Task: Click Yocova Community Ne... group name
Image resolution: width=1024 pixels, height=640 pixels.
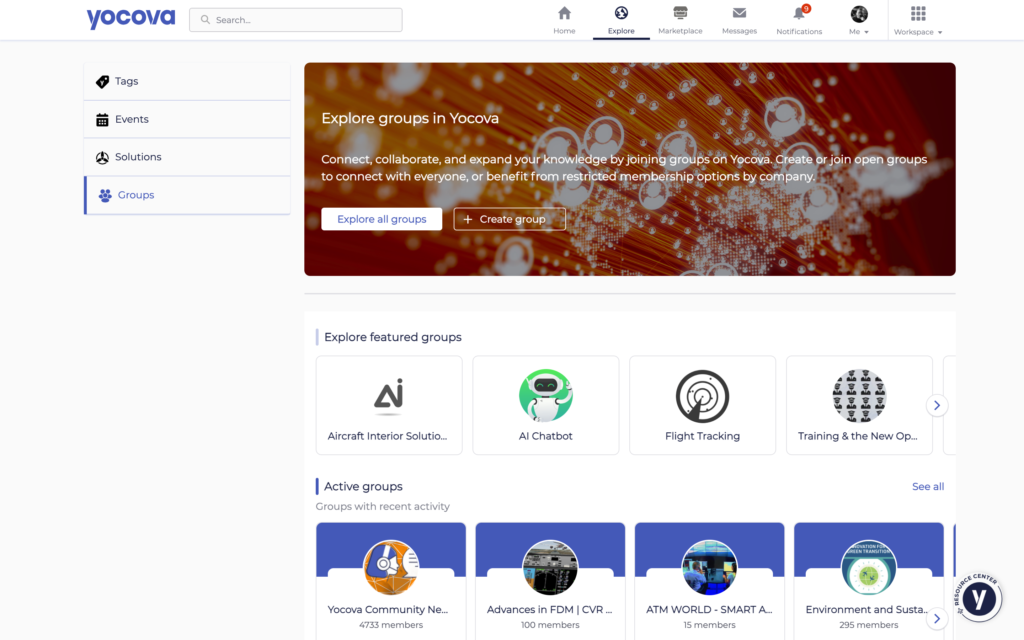Action: [x=387, y=609]
